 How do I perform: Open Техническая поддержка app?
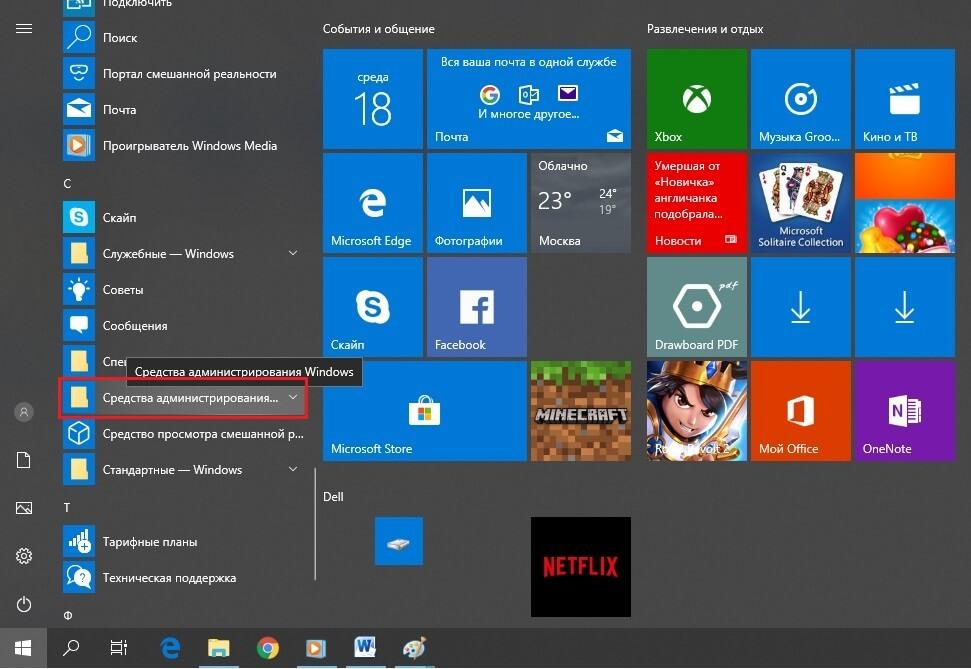(183, 577)
